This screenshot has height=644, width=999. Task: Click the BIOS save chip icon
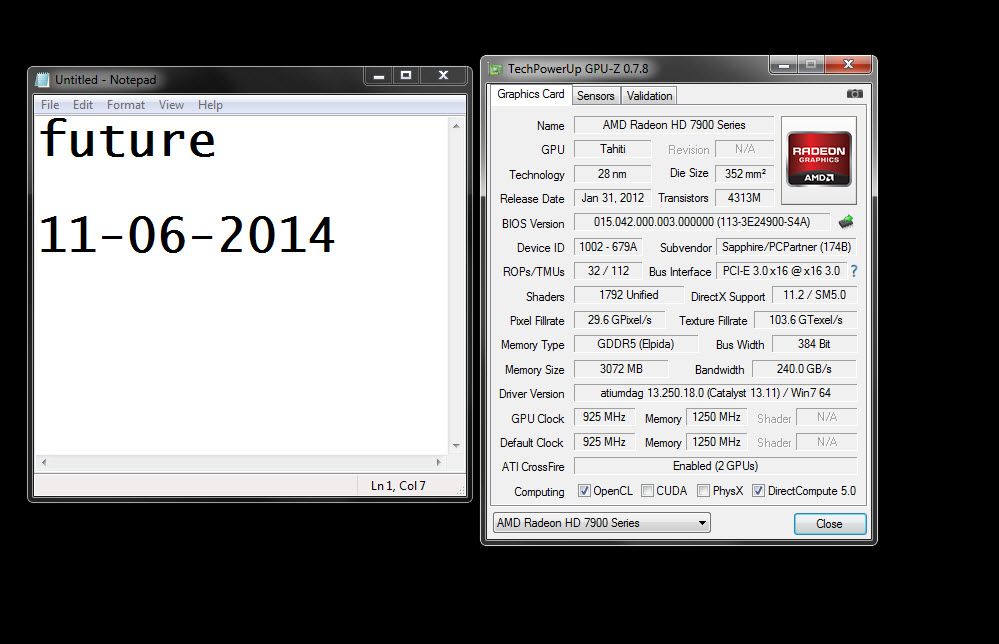[845, 222]
